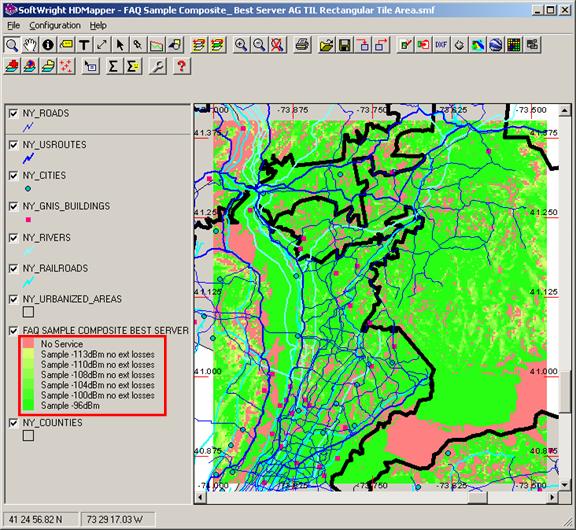Viewport: 576px width, 530px height.
Task: Click the magnifier with red X
Action: click(x=277, y=45)
